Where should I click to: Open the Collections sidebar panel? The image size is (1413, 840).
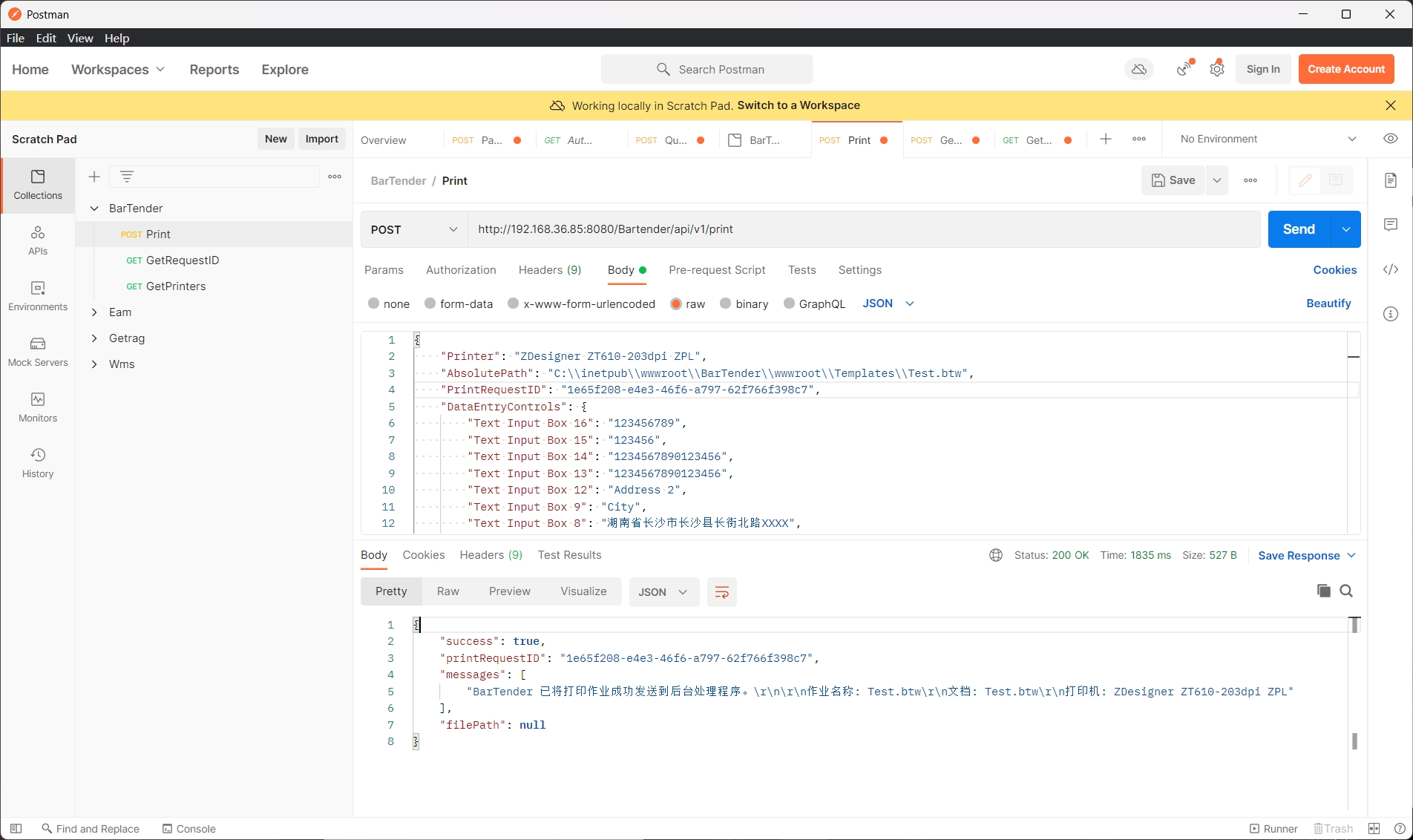38,185
